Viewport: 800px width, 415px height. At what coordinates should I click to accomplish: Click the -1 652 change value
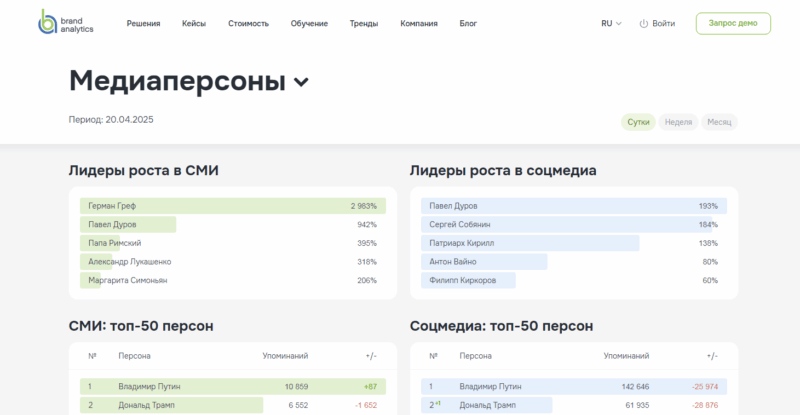tap(366, 405)
